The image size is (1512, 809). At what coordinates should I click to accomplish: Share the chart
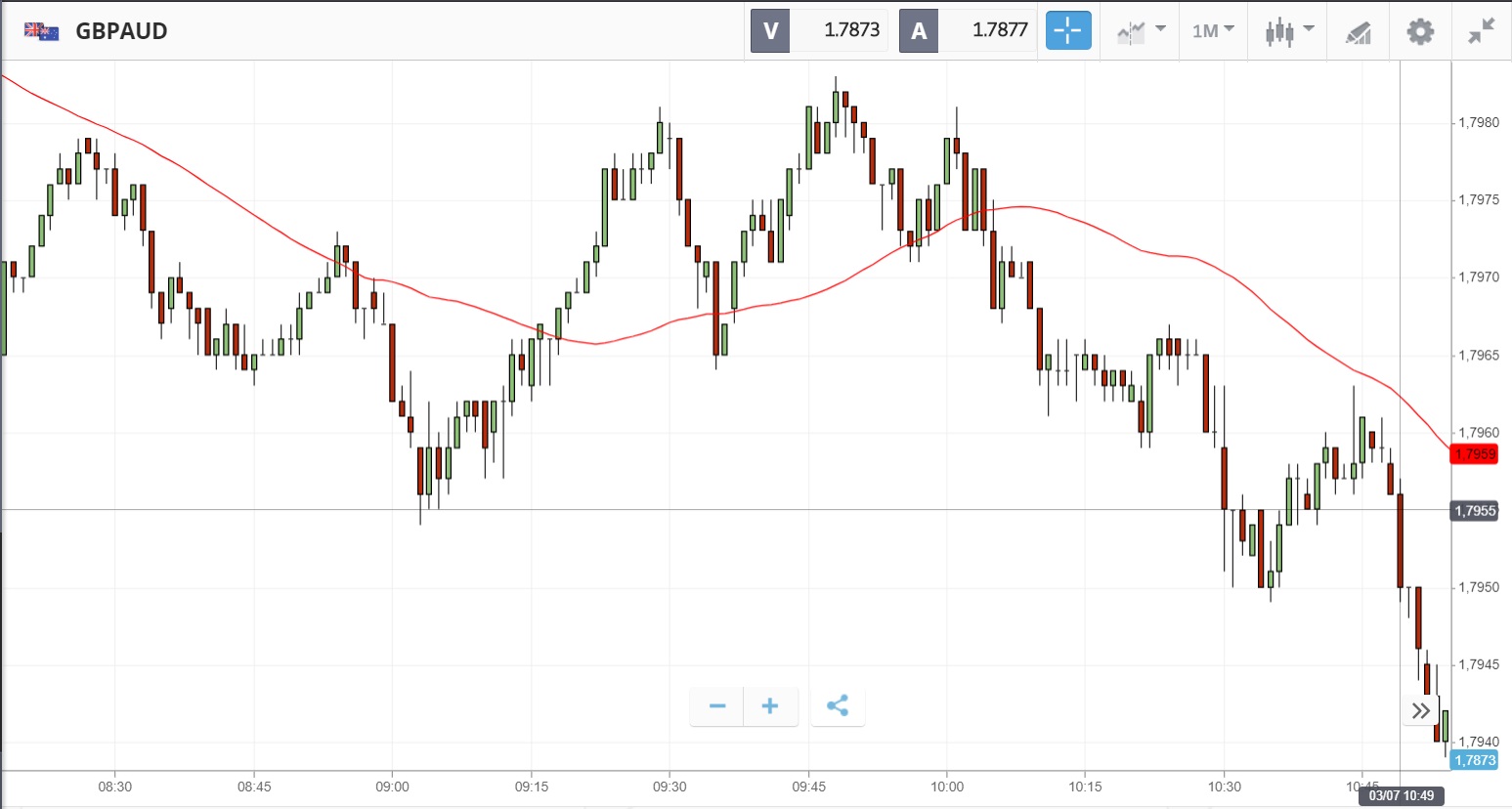tap(838, 705)
